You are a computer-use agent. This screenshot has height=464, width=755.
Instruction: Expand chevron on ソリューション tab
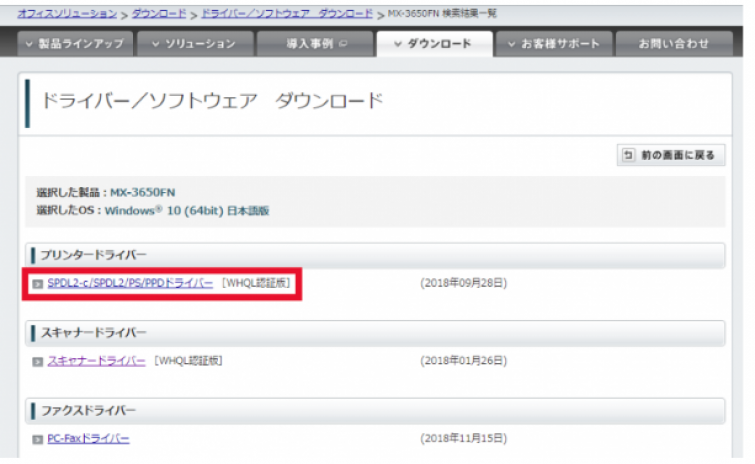click(x=156, y=44)
